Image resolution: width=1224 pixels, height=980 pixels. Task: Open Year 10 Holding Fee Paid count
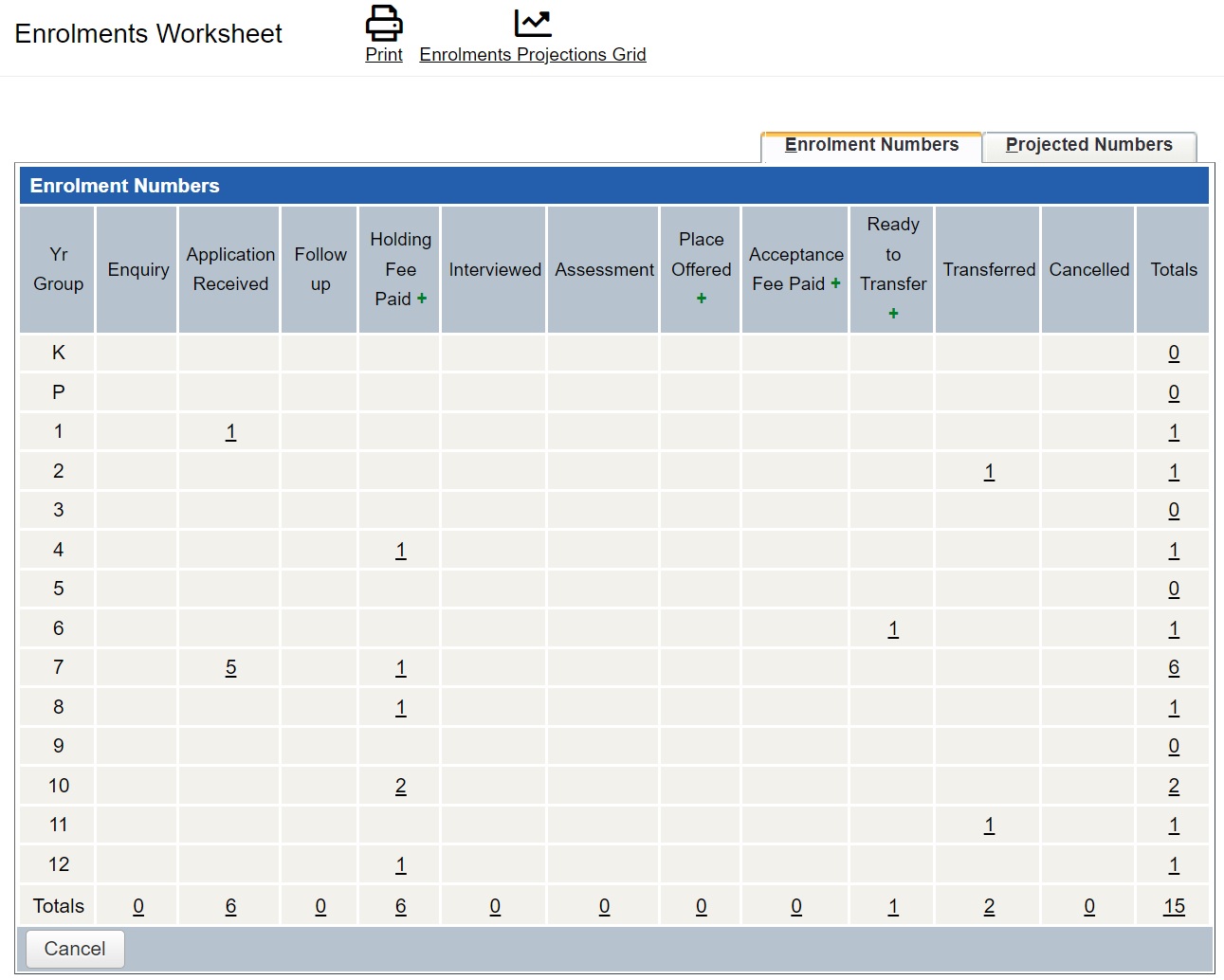[399, 786]
